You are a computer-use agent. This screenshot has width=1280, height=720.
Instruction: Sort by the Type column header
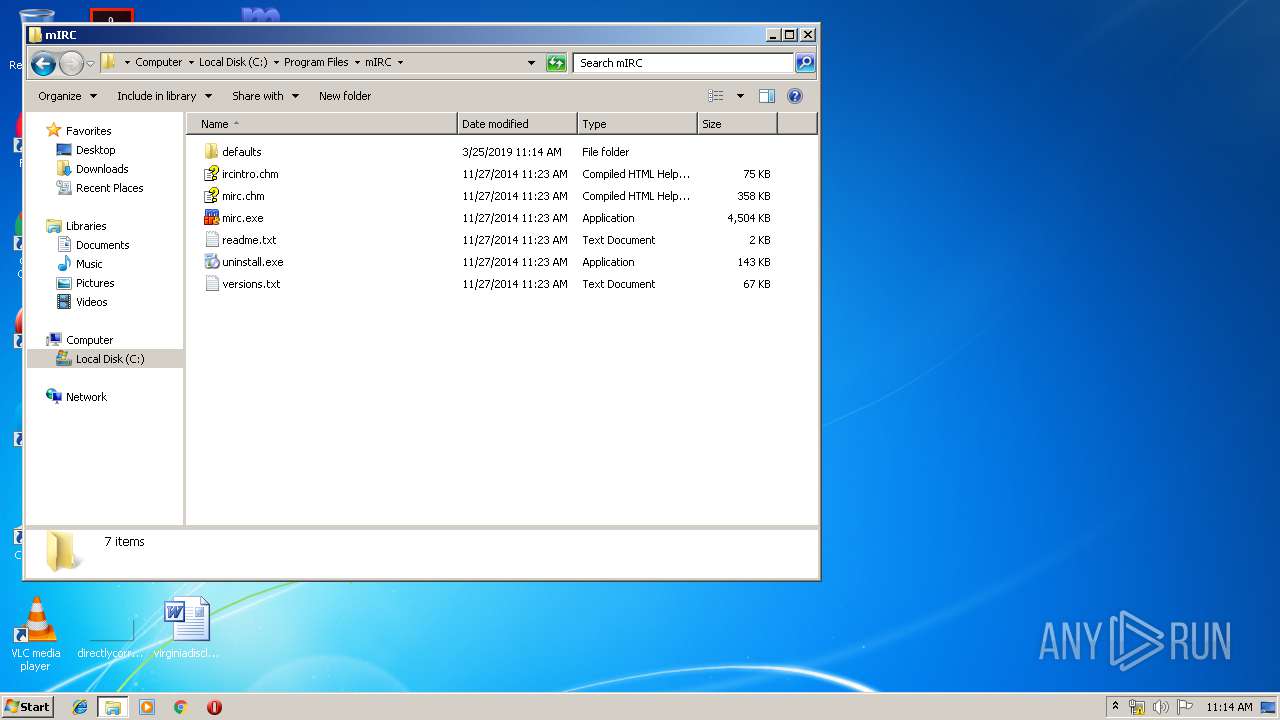coord(637,124)
